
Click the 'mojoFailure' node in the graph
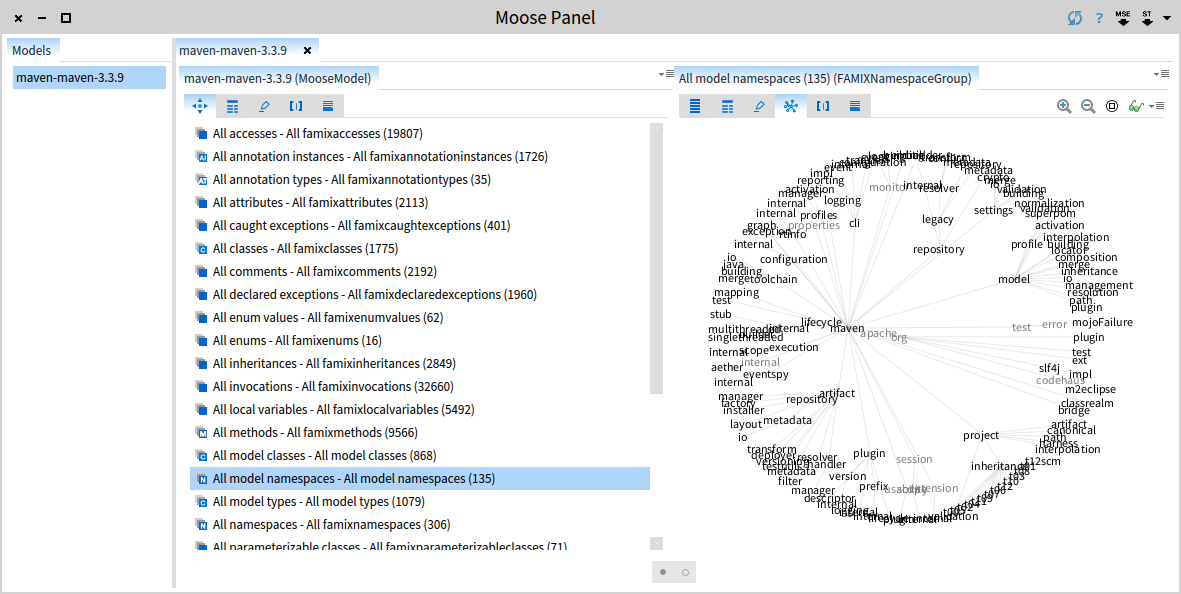click(x=1102, y=322)
